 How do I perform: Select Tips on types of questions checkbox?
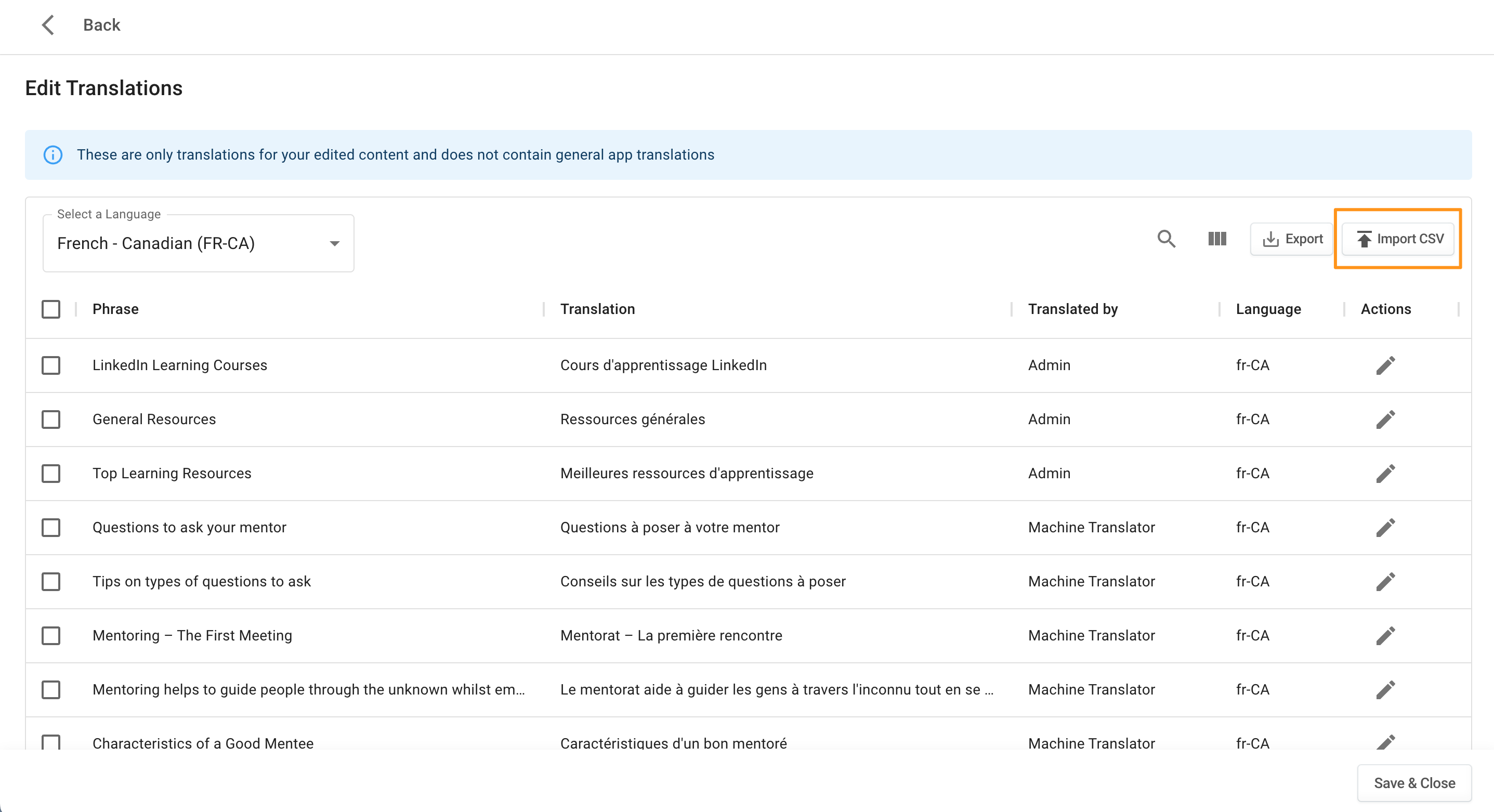tap(51, 581)
